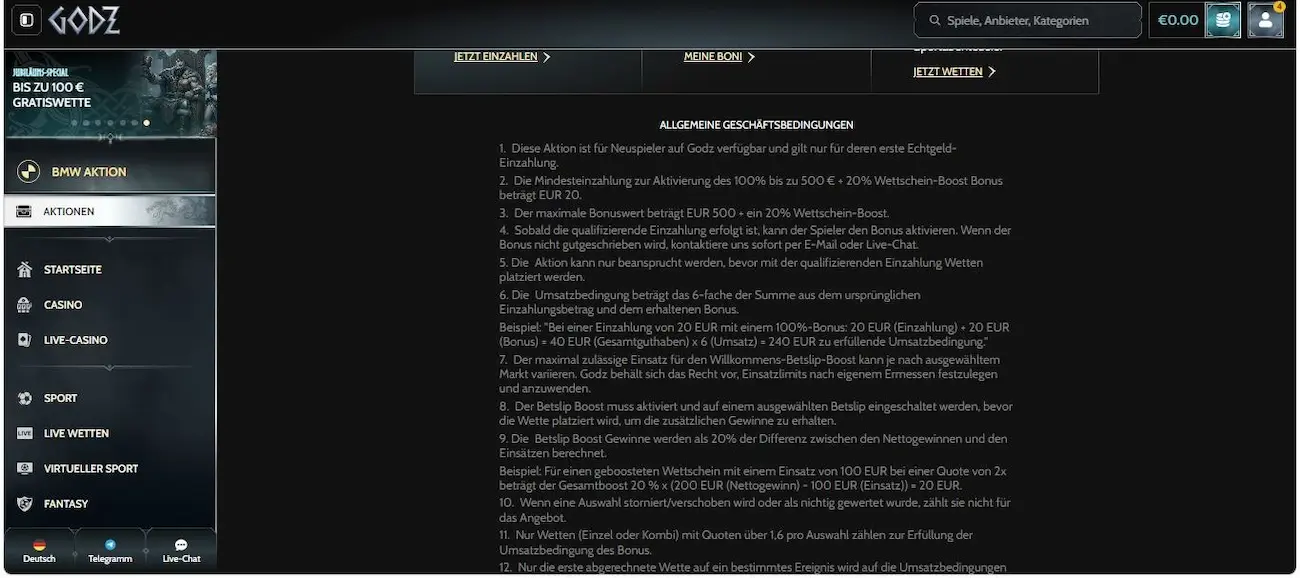
Task: Open the user profile avatar icon
Action: [x=1265, y=20]
